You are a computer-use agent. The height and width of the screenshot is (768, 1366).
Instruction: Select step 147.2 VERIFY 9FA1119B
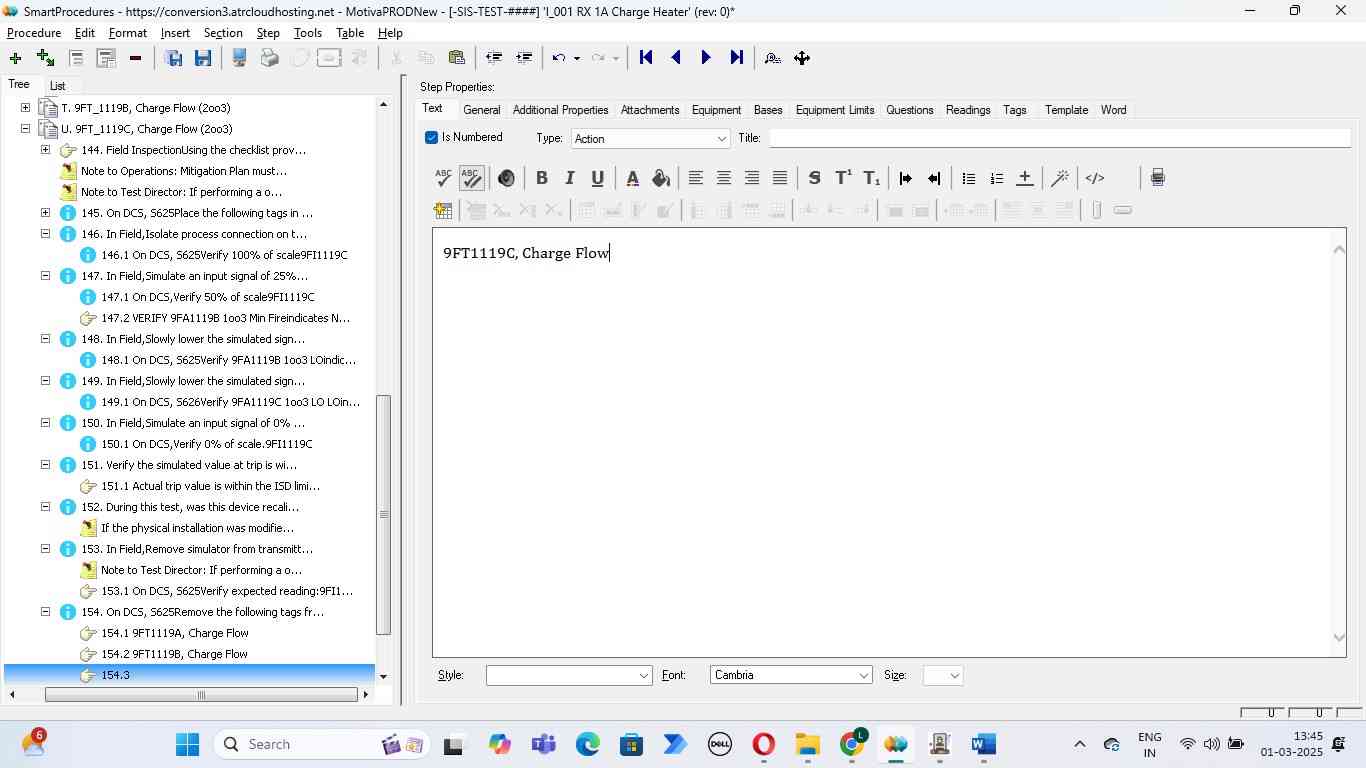click(225, 318)
